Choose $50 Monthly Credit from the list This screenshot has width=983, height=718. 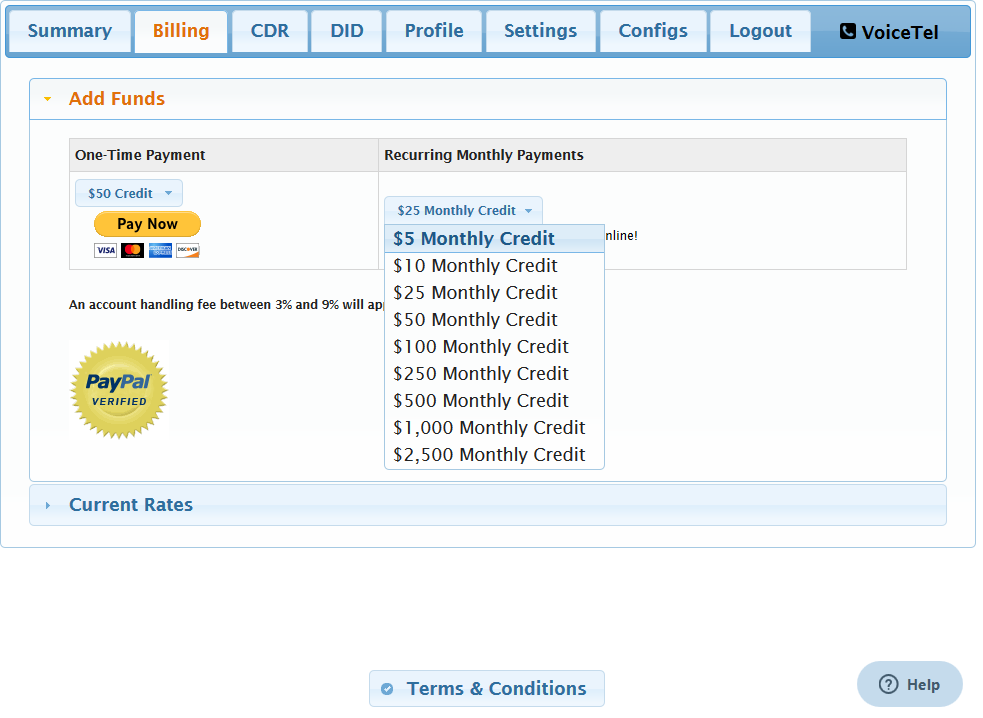(494, 320)
